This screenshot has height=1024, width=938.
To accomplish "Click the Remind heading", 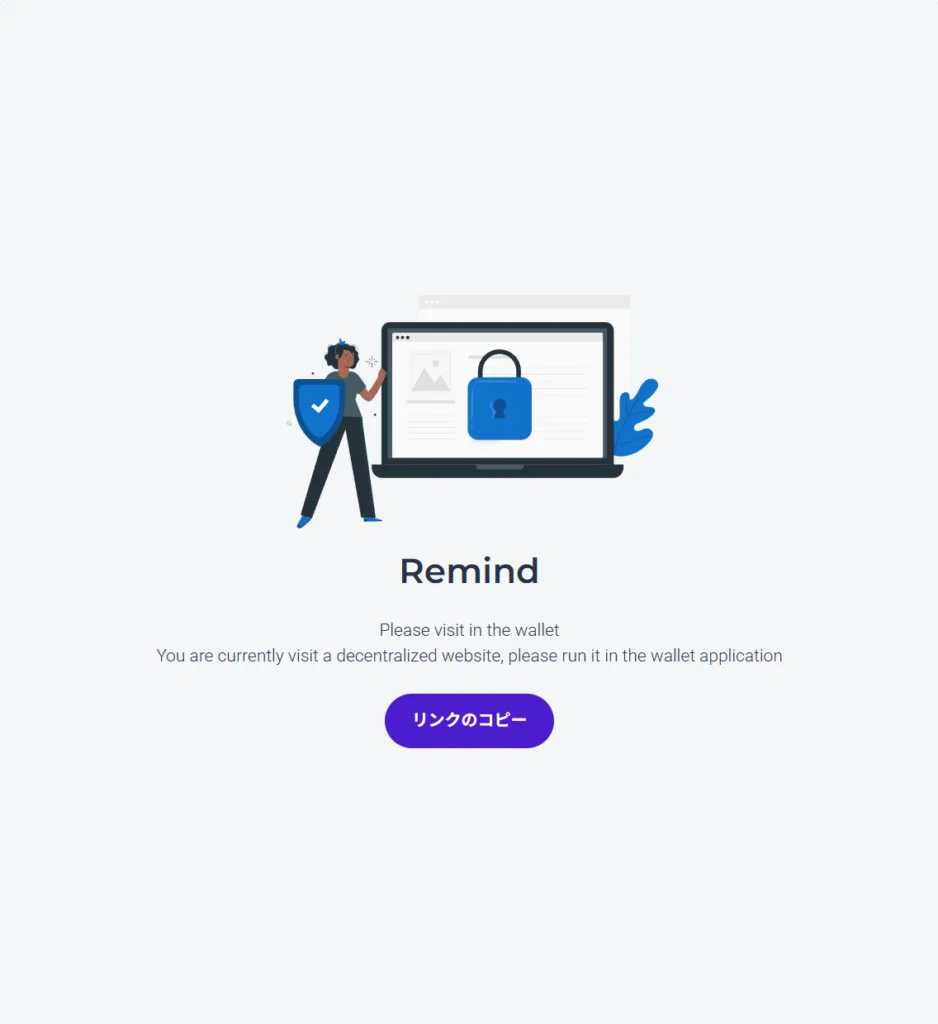I will pos(469,571).
